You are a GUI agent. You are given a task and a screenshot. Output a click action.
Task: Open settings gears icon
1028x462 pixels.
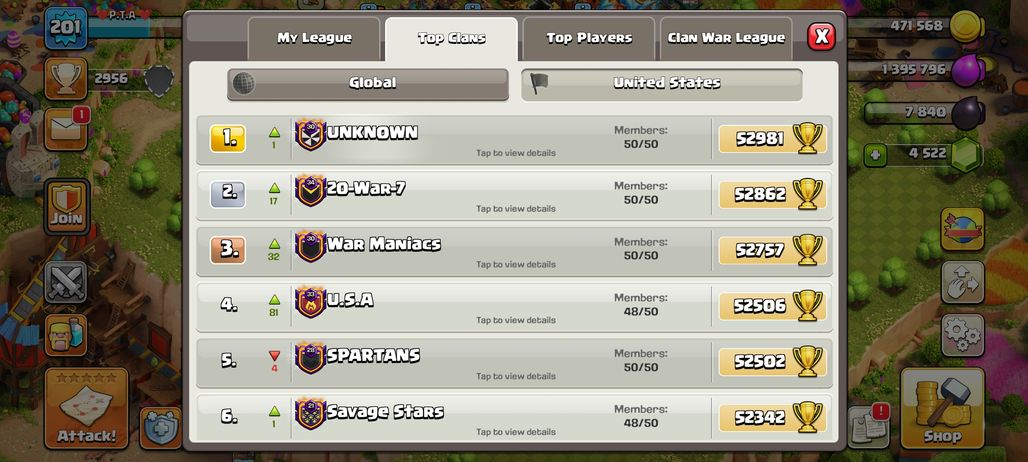(x=962, y=336)
